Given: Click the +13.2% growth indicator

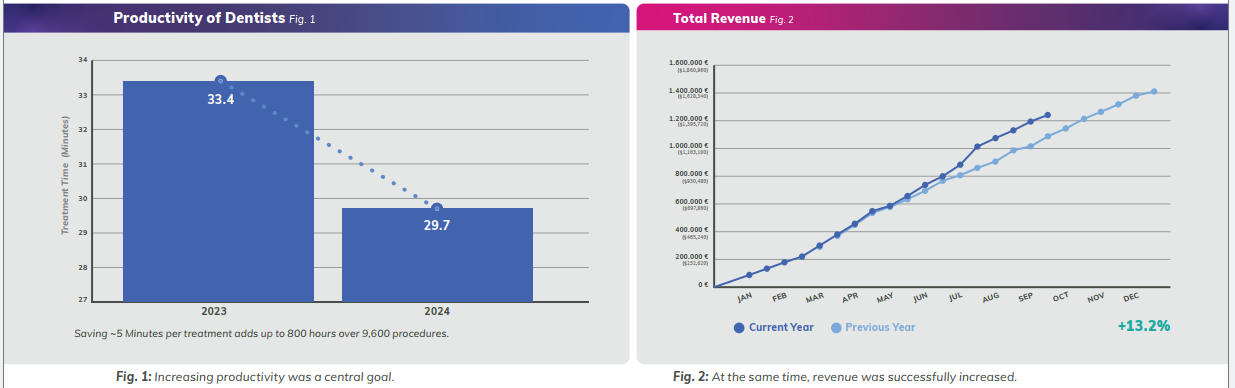Looking at the screenshot, I should (1144, 326).
